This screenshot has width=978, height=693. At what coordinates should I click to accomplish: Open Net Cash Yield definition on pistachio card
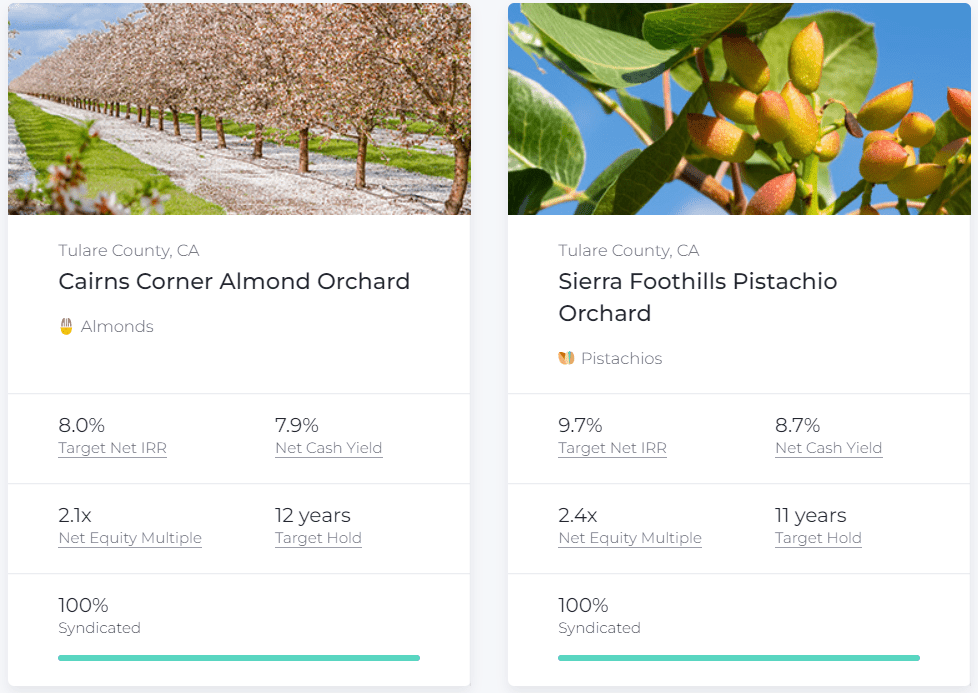828,448
